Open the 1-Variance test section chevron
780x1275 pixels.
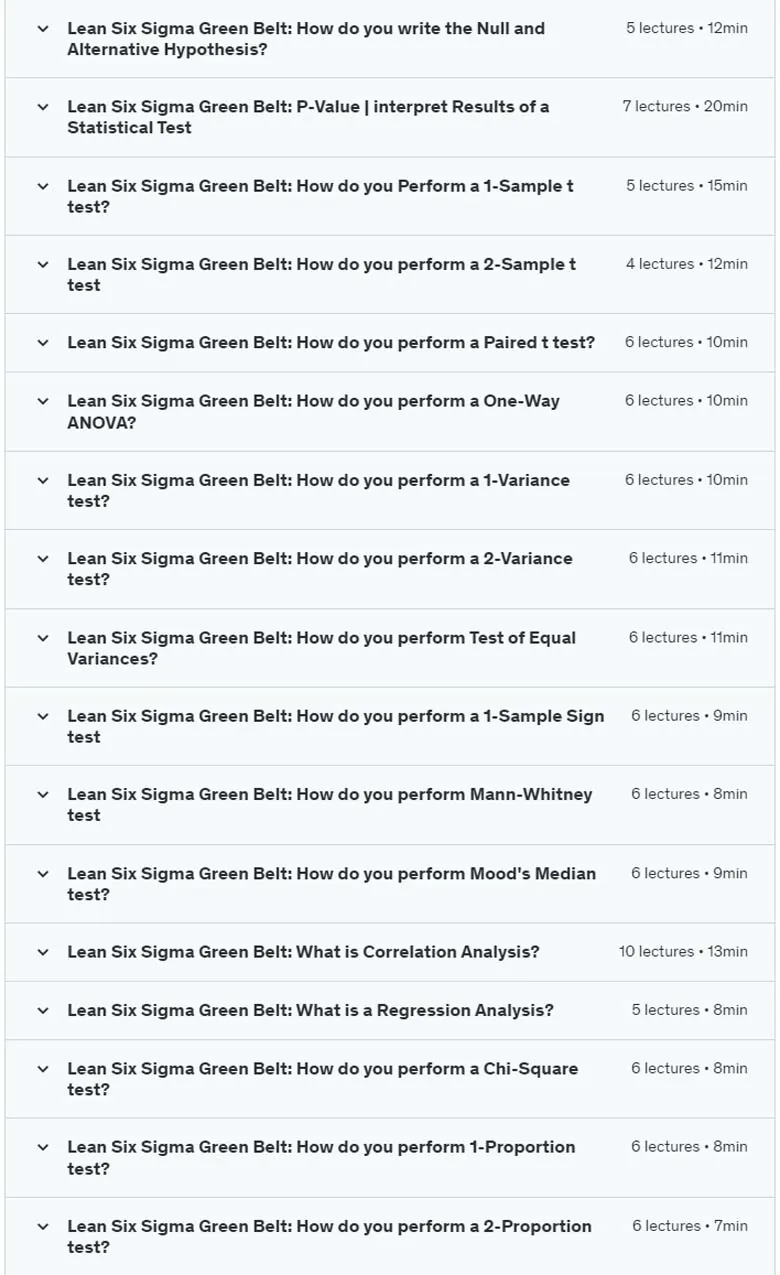(42, 480)
